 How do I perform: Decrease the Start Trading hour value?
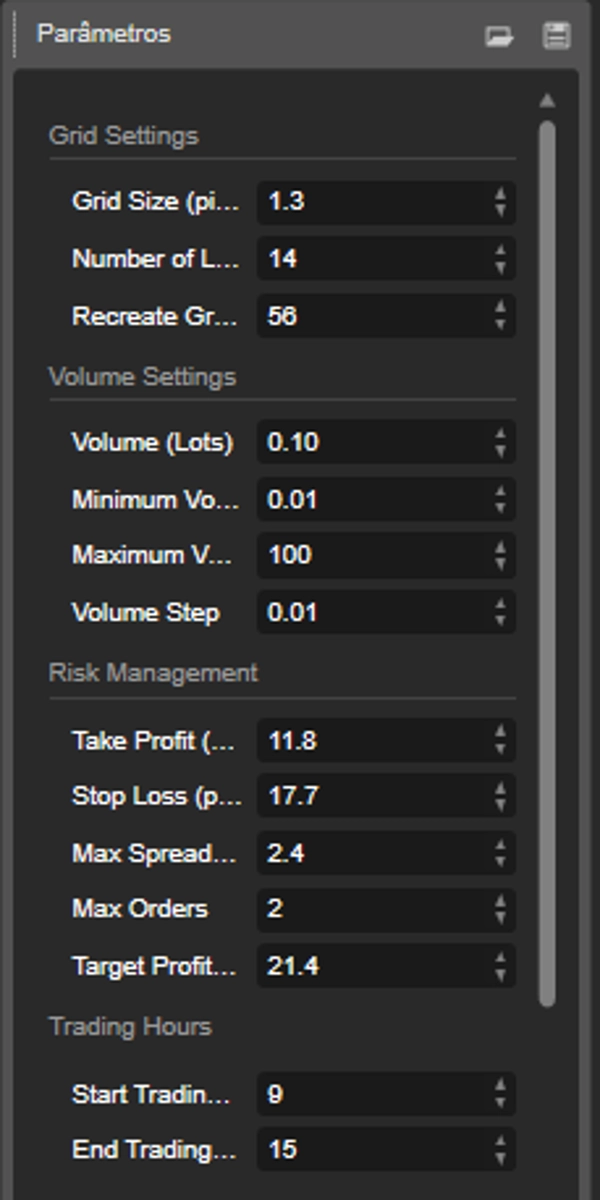(x=500, y=1103)
